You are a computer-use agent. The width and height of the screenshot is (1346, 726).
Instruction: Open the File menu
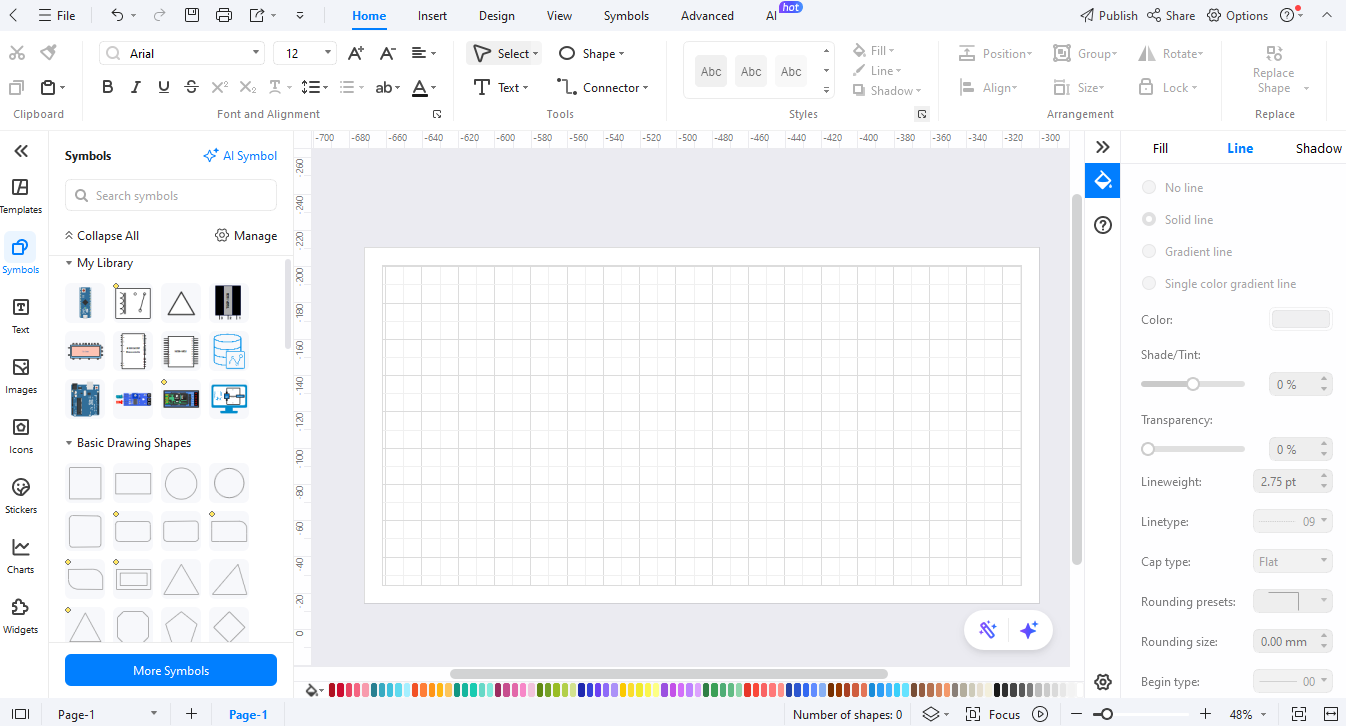pos(57,15)
